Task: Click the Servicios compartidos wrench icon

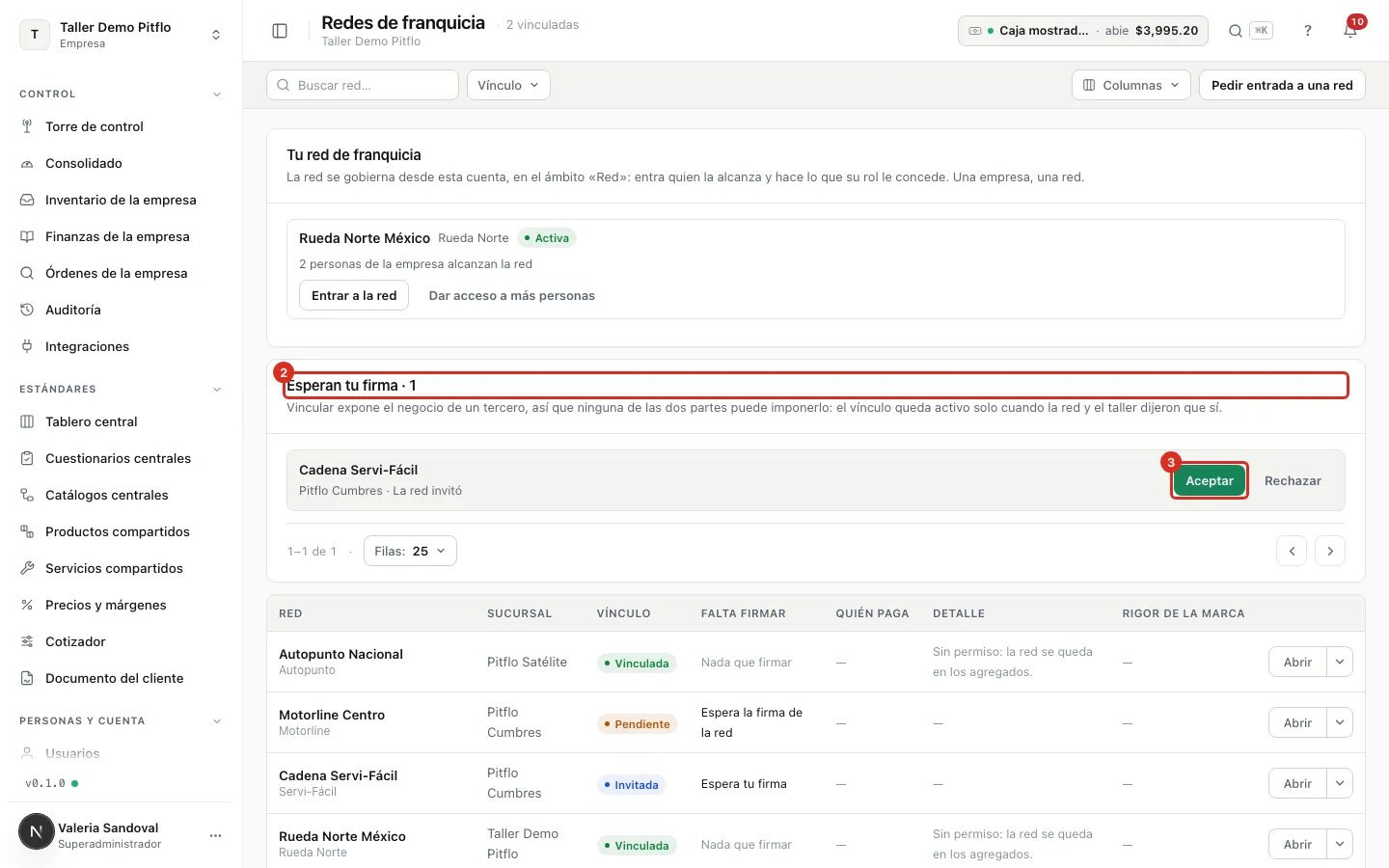Action: coord(27,568)
